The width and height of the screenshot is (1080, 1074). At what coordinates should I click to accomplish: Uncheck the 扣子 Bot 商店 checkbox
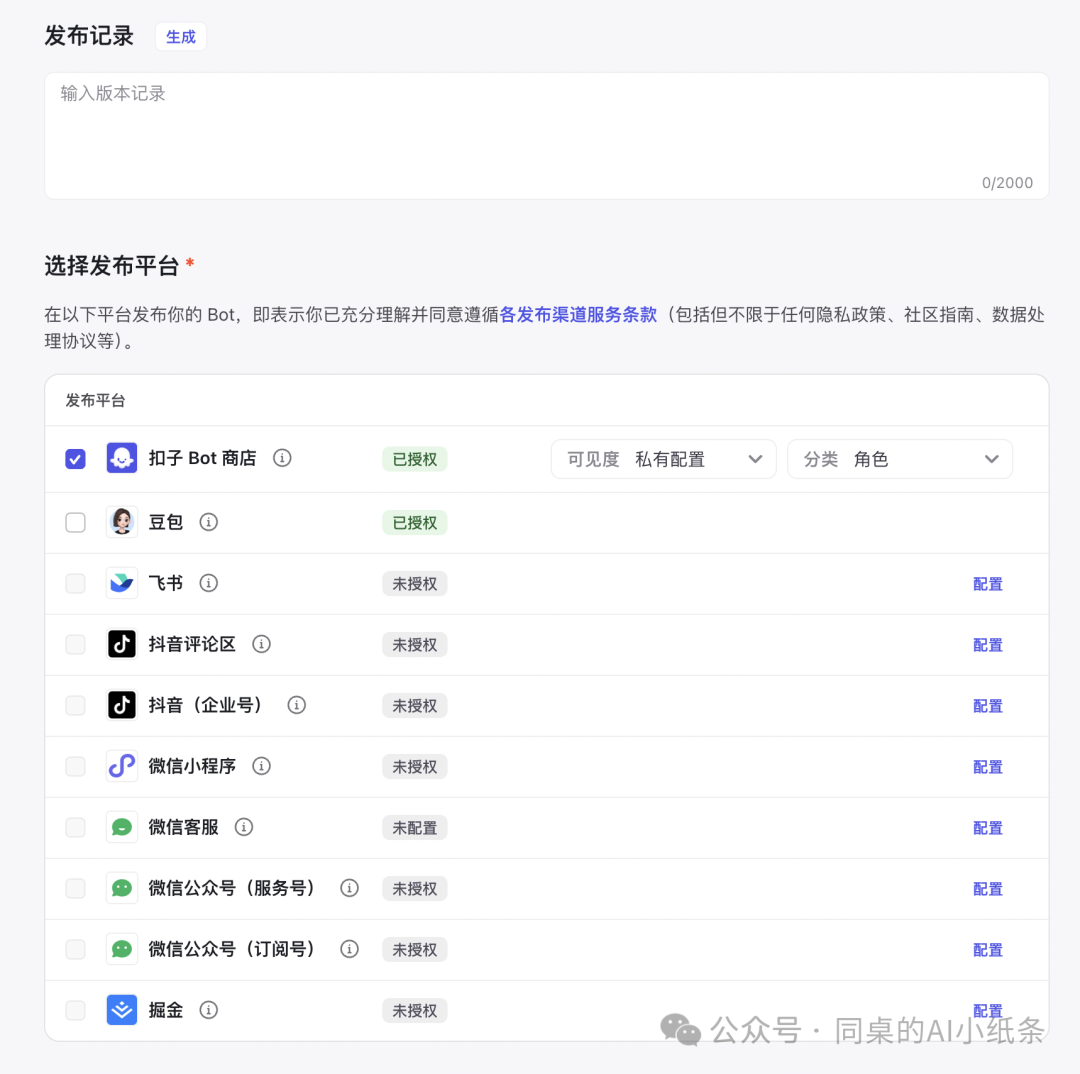[x=75, y=458]
